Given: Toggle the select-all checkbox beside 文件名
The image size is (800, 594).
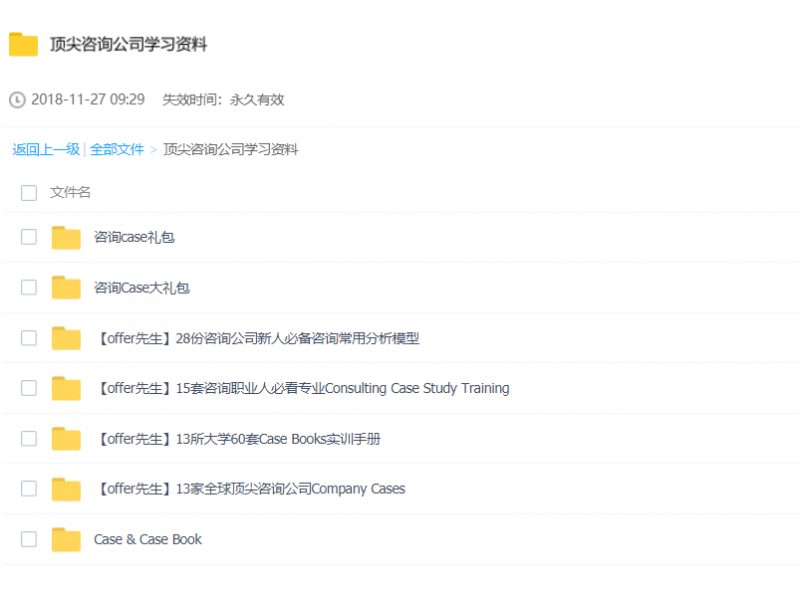Looking at the screenshot, I should tap(29, 193).
